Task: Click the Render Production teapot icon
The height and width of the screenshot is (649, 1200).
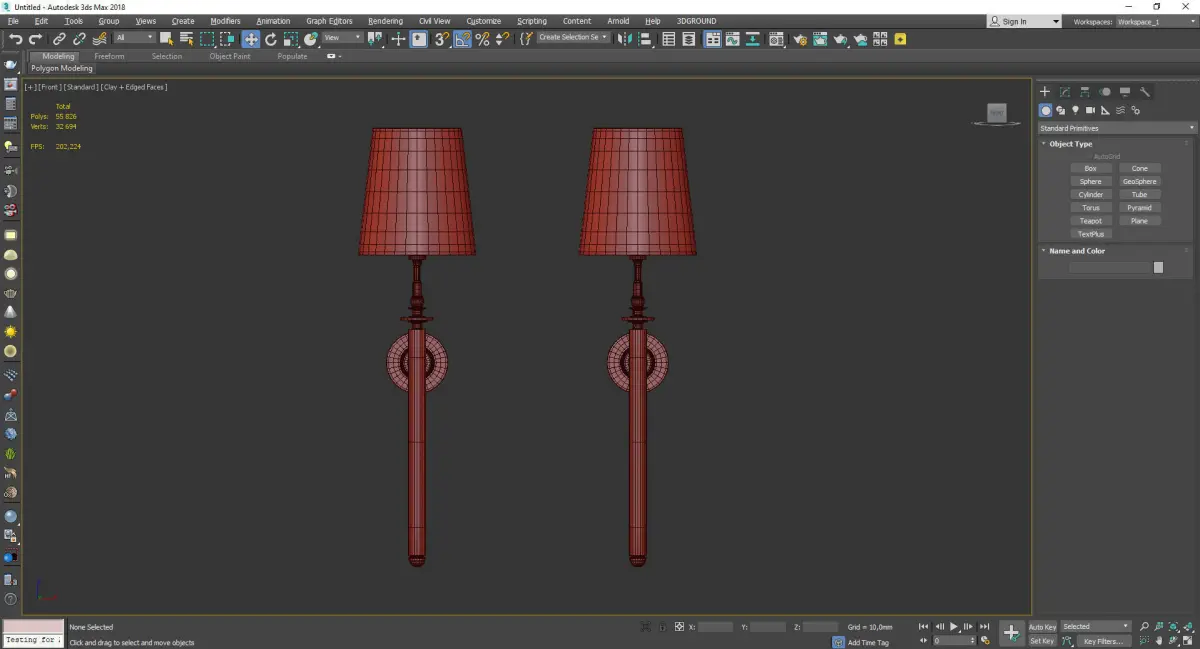Action: tap(840, 39)
